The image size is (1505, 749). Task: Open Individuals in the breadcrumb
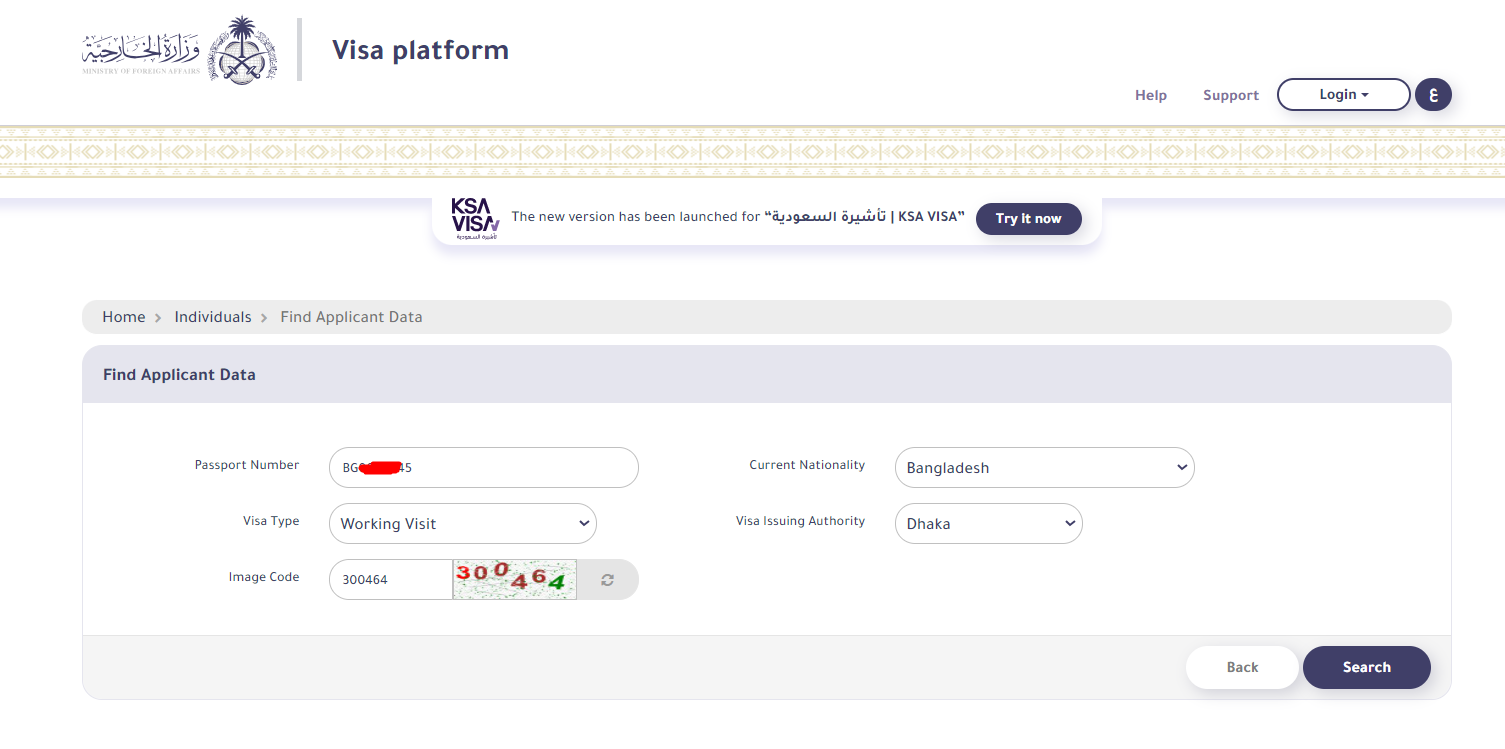pos(213,317)
